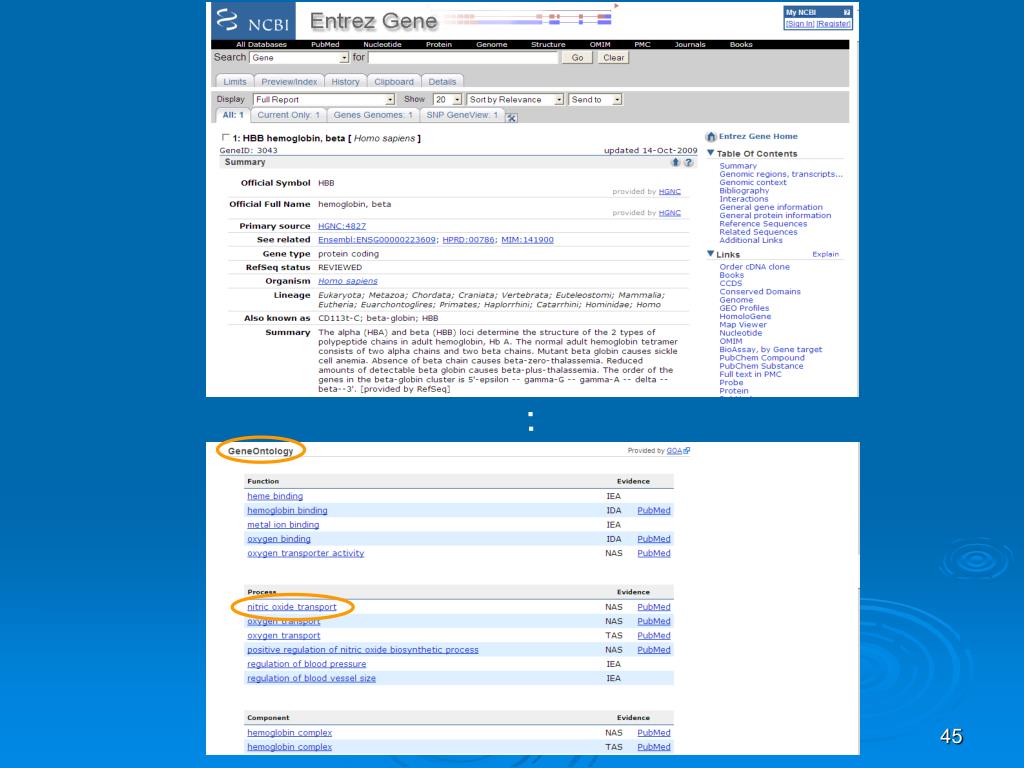Click into the search for text field
Image resolution: width=1024 pixels, height=768 pixels.
(x=463, y=57)
